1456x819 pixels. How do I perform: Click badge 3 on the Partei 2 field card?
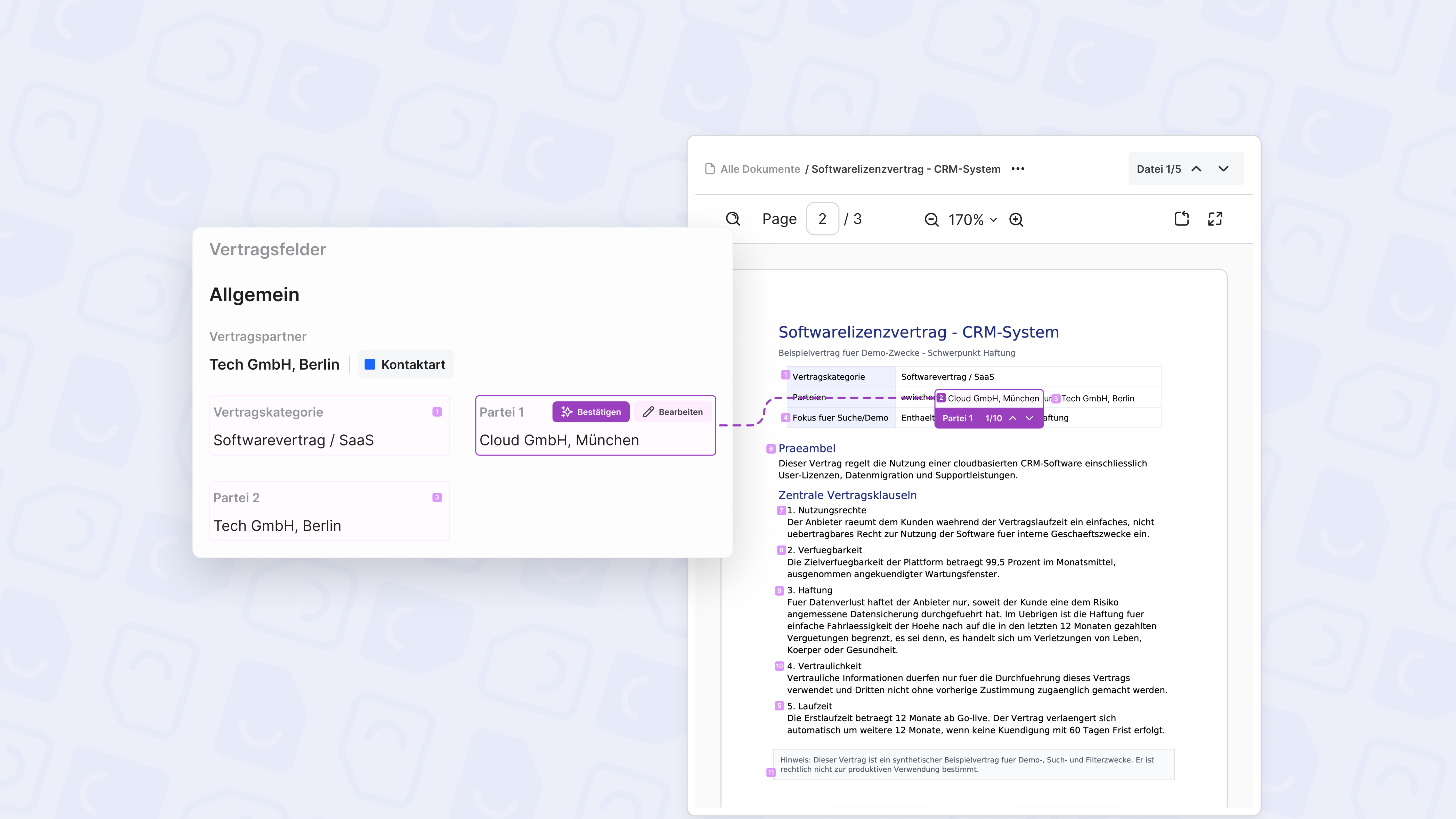pyautogui.click(x=437, y=497)
